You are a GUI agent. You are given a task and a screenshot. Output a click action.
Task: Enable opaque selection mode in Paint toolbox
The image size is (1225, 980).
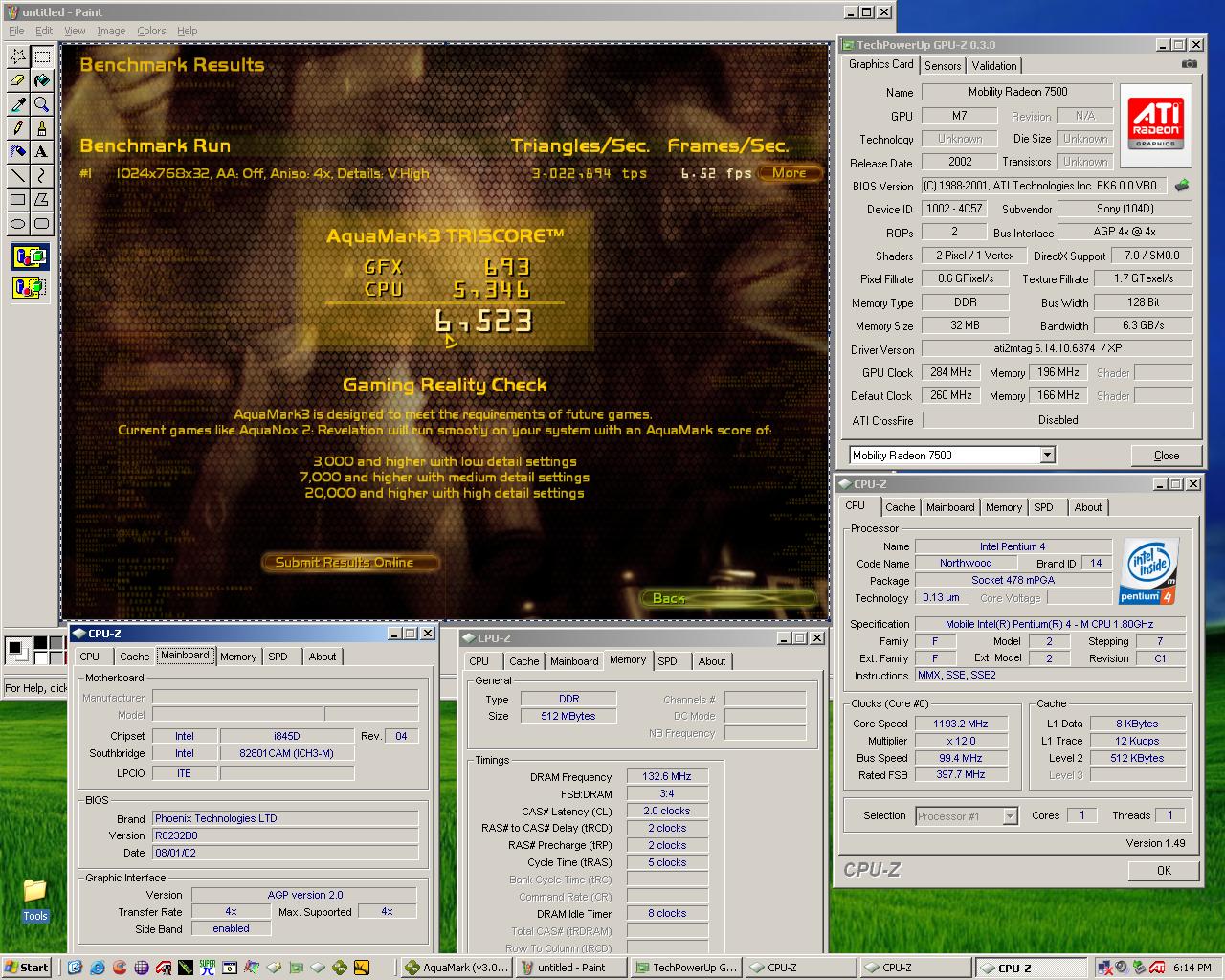tap(31, 256)
